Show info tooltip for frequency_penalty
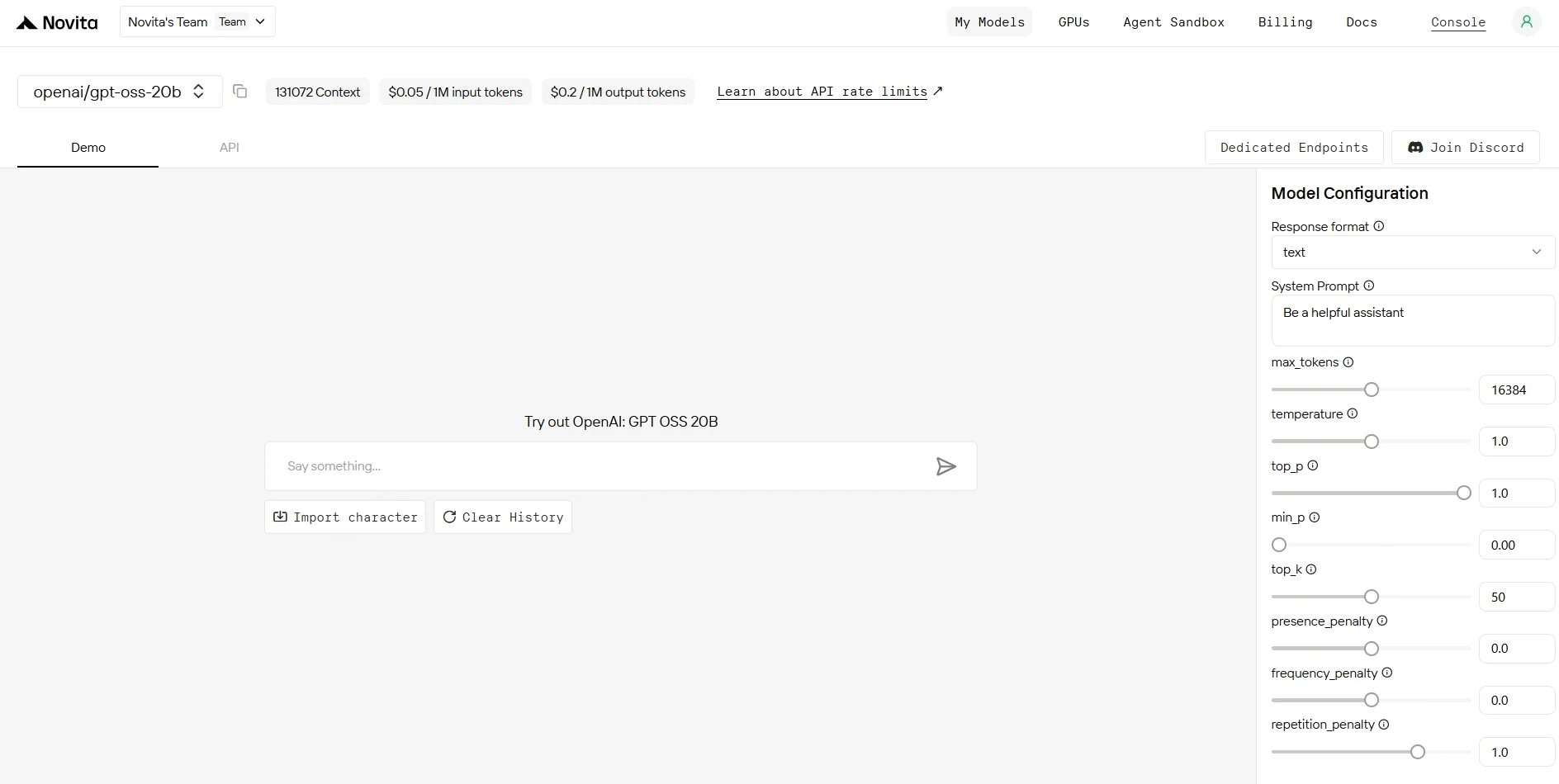 click(x=1387, y=673)
